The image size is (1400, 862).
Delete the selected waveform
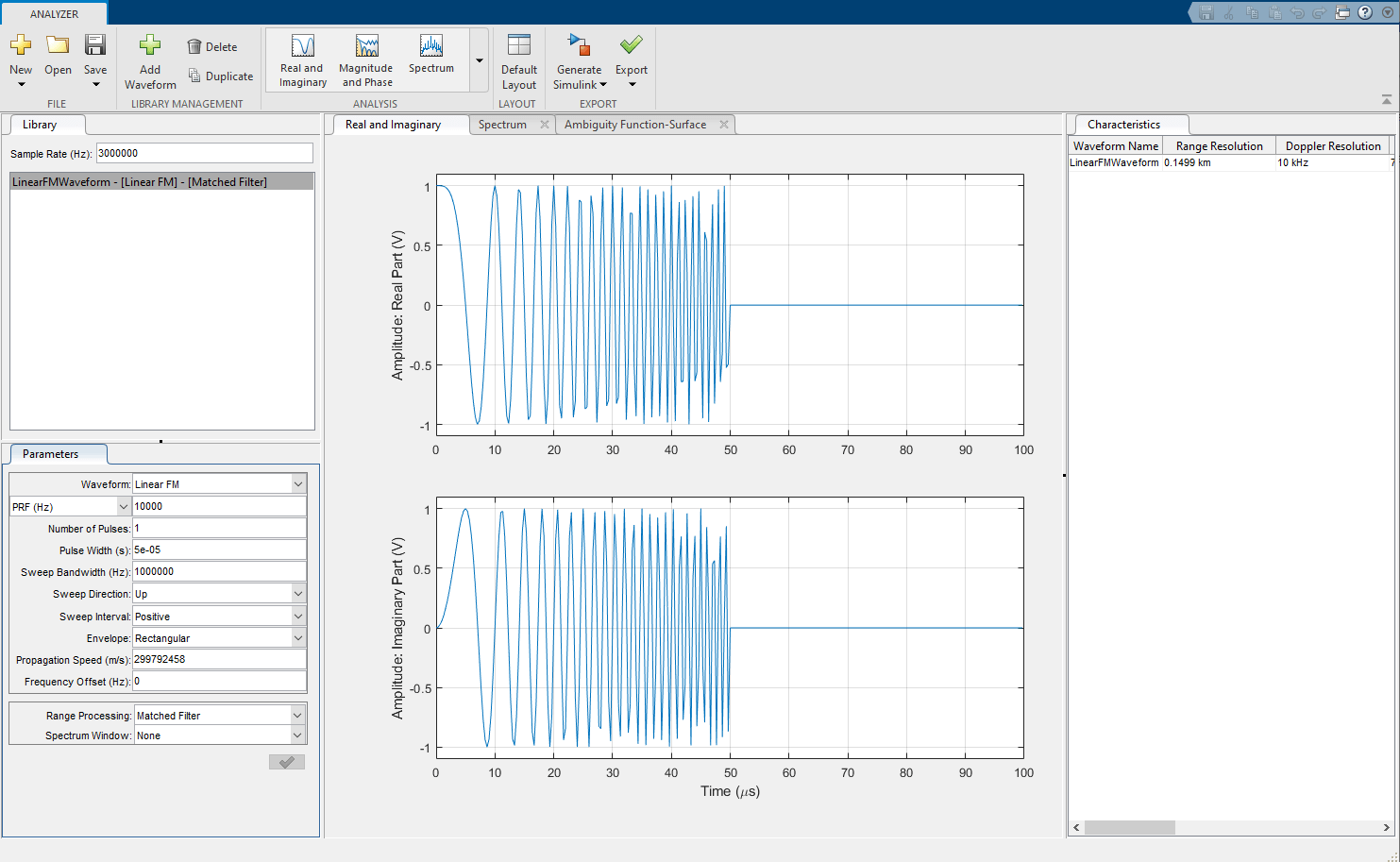(x=213, y=46)
